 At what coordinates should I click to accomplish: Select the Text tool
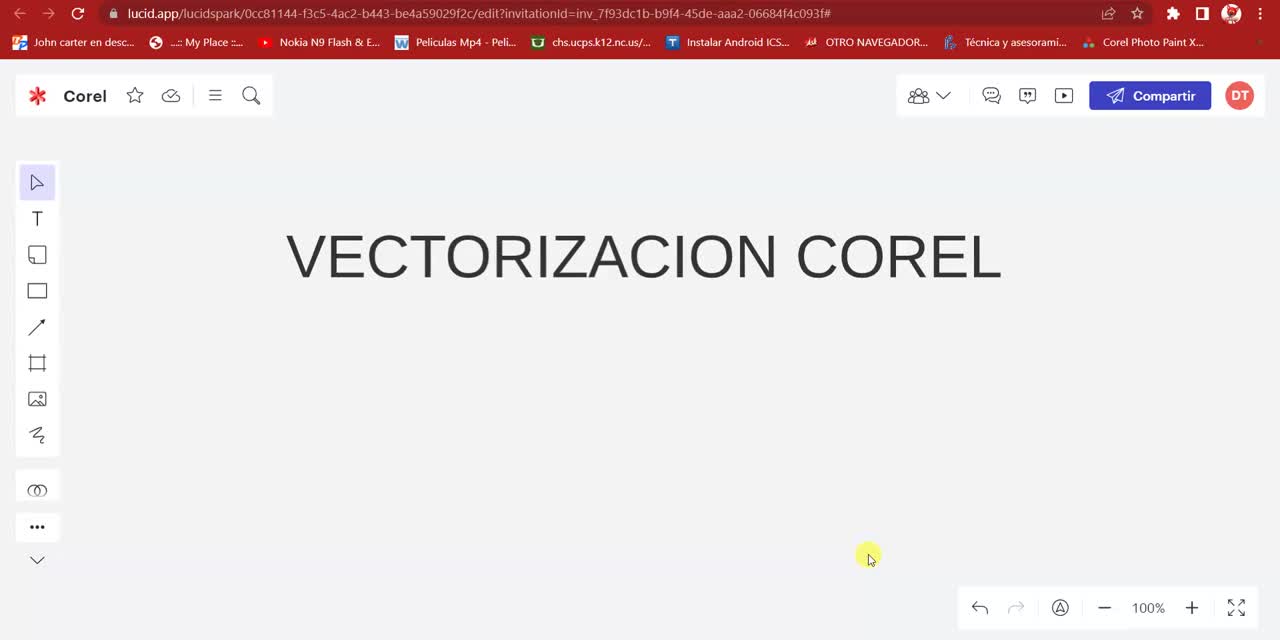coord(37,219)
